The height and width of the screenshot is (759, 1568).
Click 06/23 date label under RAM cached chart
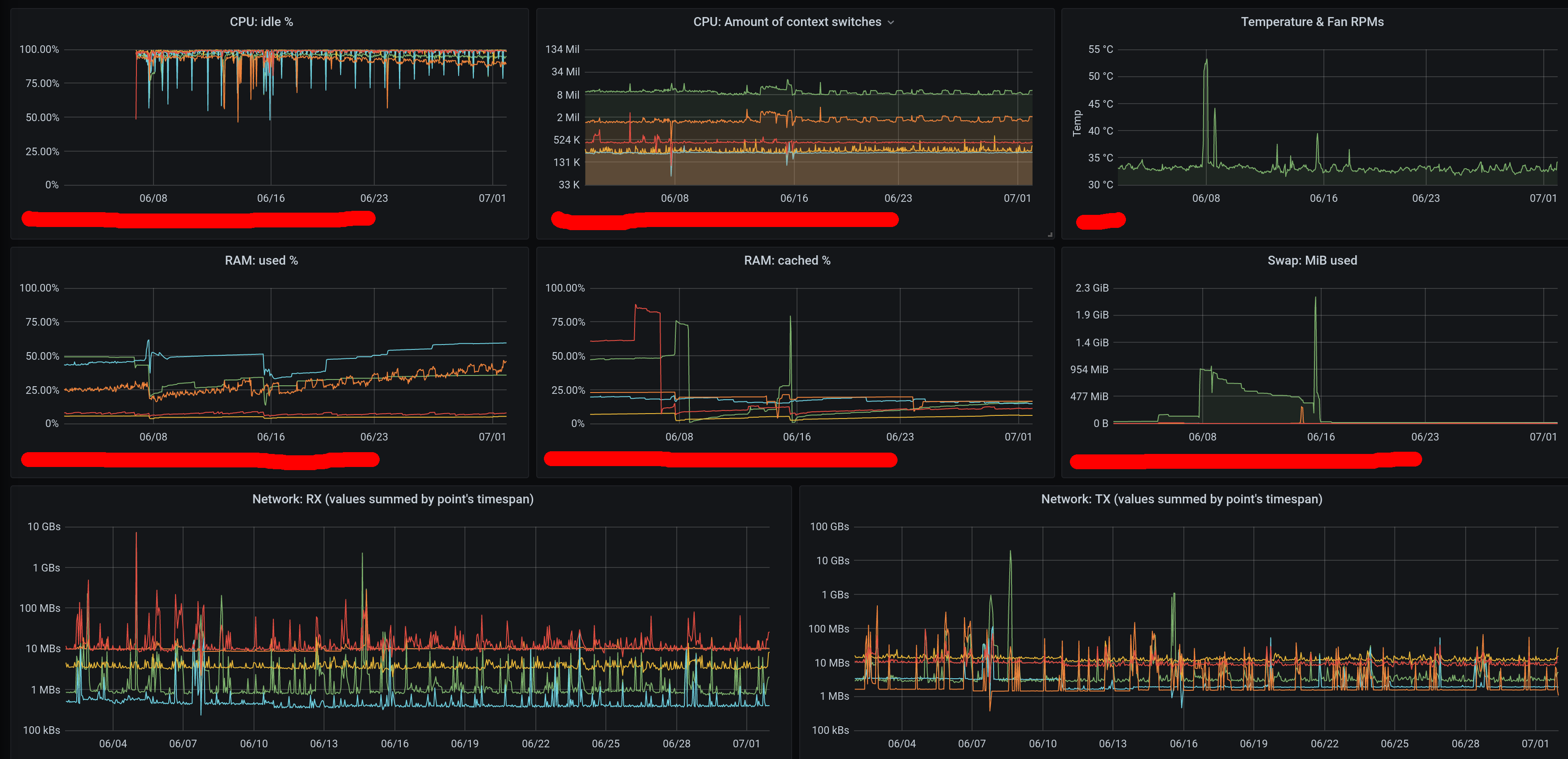[900, 437]
